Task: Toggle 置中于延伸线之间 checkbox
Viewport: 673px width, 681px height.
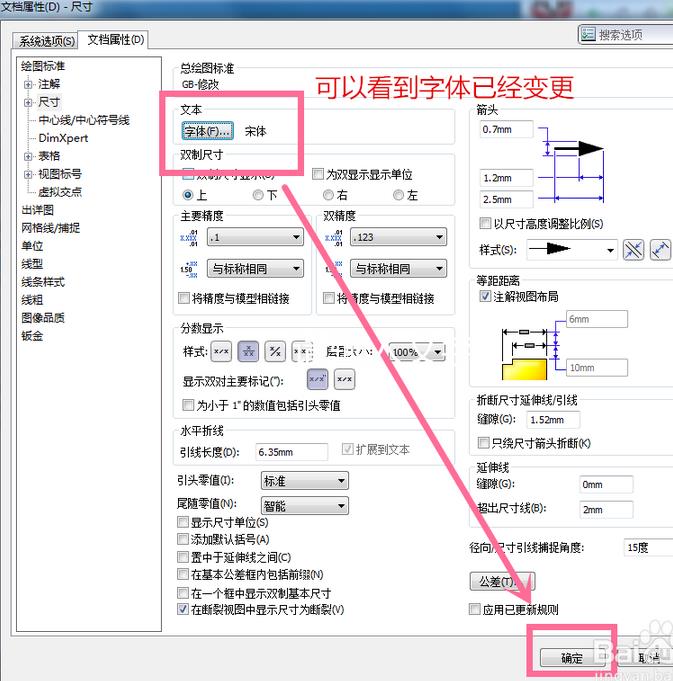Action: point(183,557)
